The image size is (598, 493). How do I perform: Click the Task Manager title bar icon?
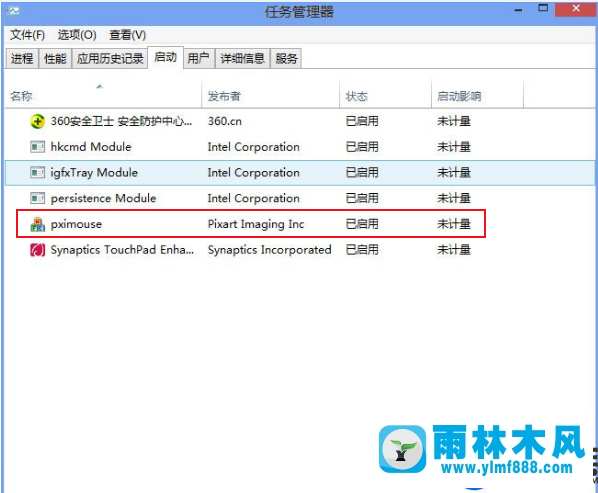(13, 11)
